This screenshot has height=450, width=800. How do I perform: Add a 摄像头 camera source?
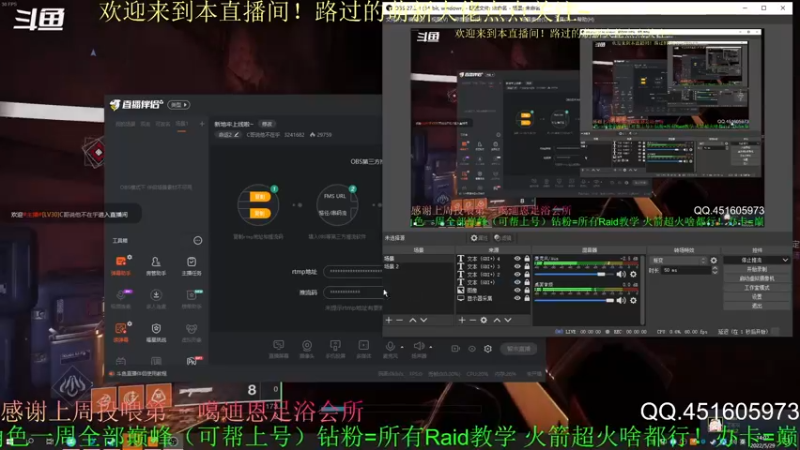307,349
